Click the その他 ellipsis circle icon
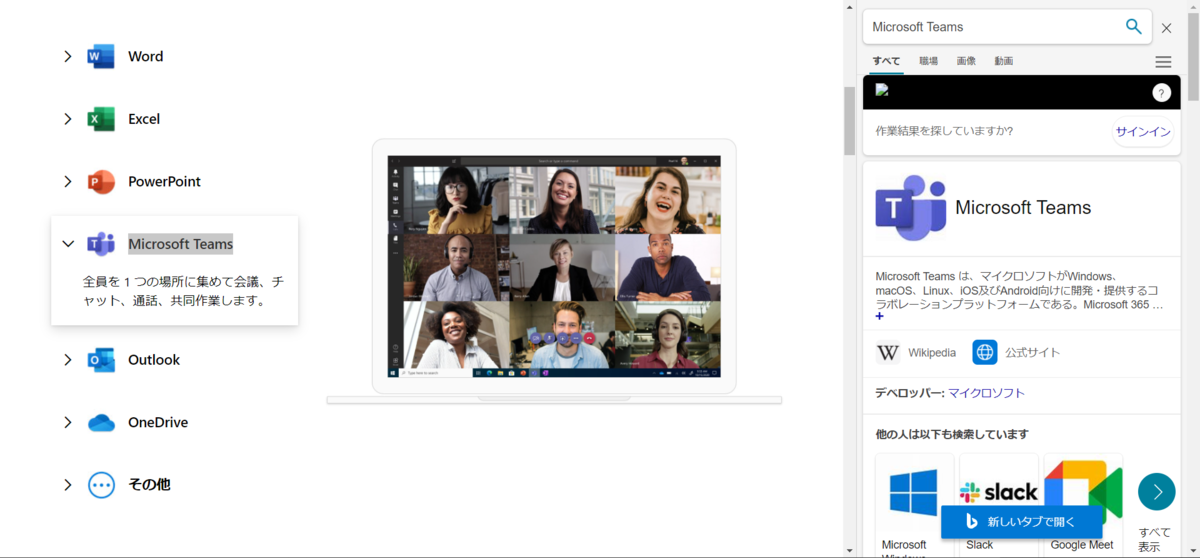1200x558 pixels. click(x=101, y=485)
